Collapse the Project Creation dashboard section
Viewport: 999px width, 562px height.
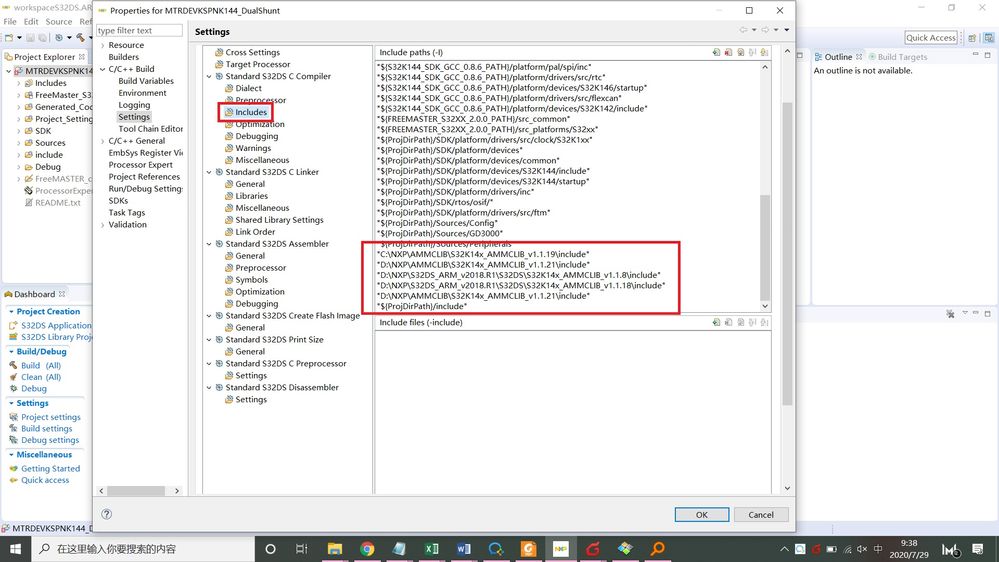[11, 312]
